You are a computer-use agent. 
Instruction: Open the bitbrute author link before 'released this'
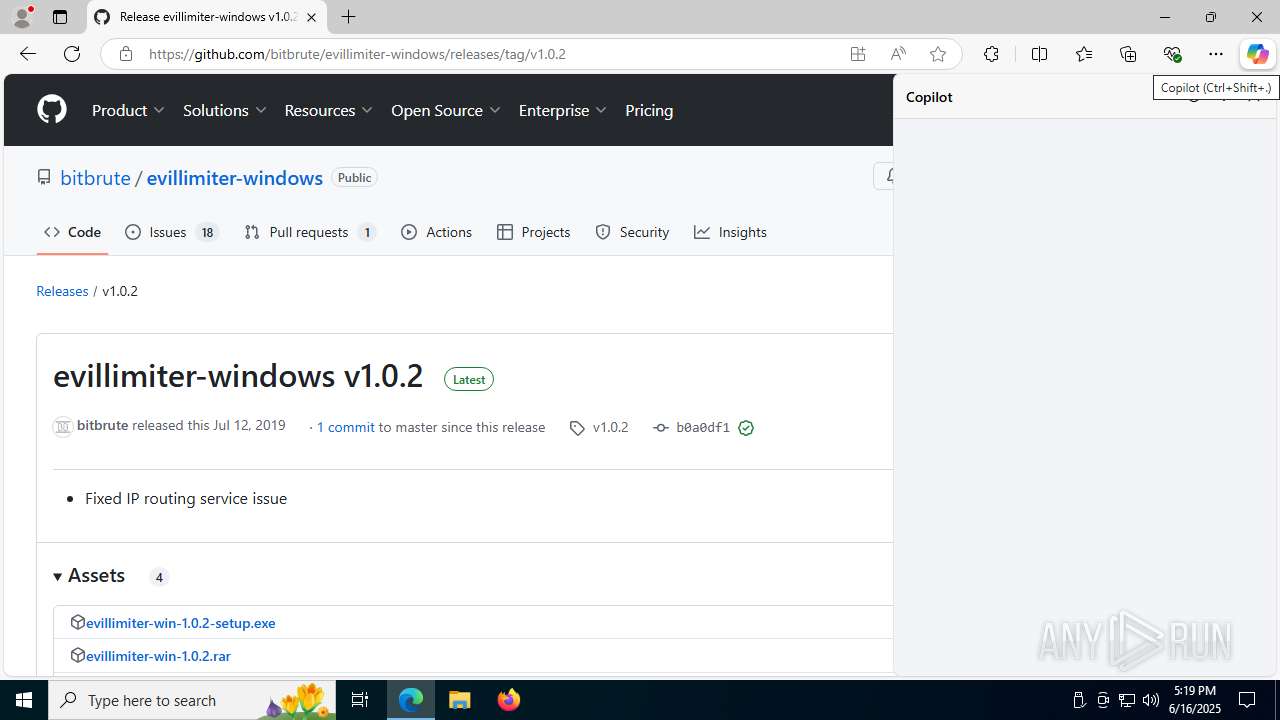click(102, 425)
